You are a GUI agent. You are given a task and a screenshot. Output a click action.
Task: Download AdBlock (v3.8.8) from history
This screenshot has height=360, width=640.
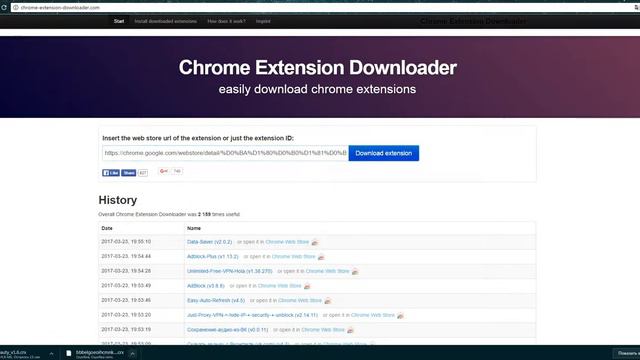[x=206, y=286]
